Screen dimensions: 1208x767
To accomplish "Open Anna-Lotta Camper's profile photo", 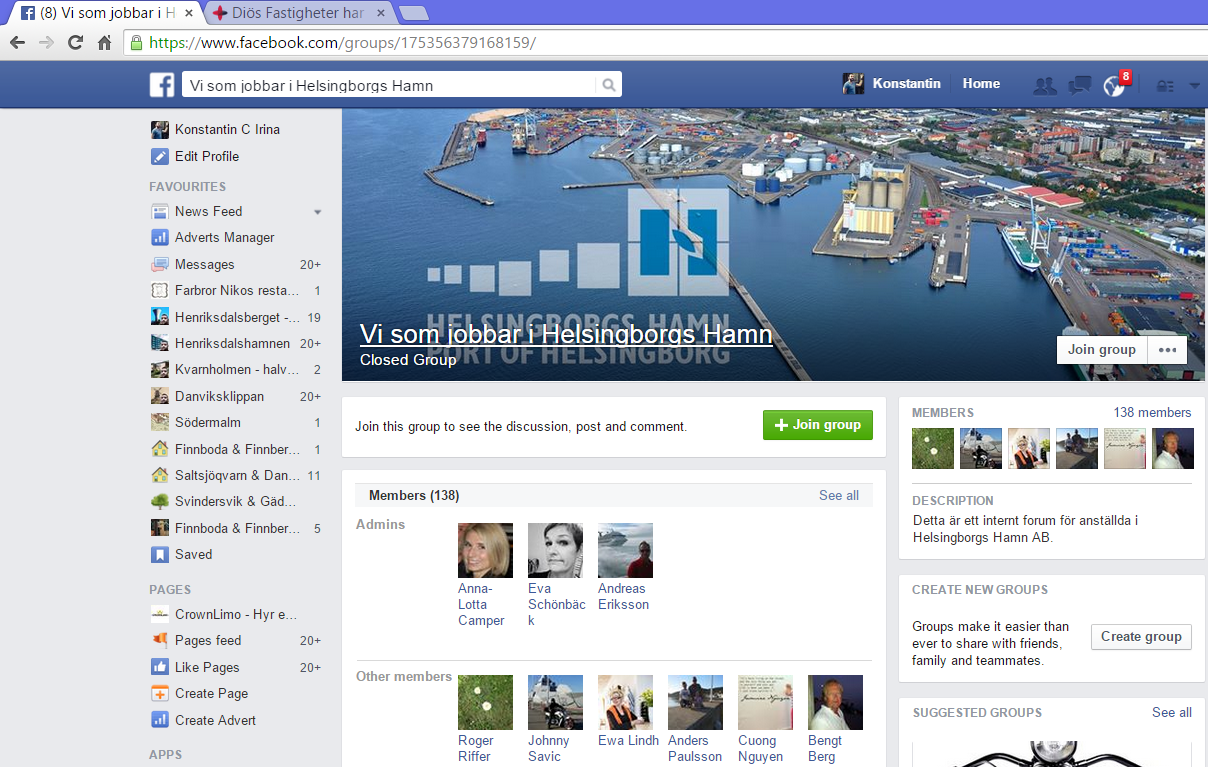I will coord(485,550).
